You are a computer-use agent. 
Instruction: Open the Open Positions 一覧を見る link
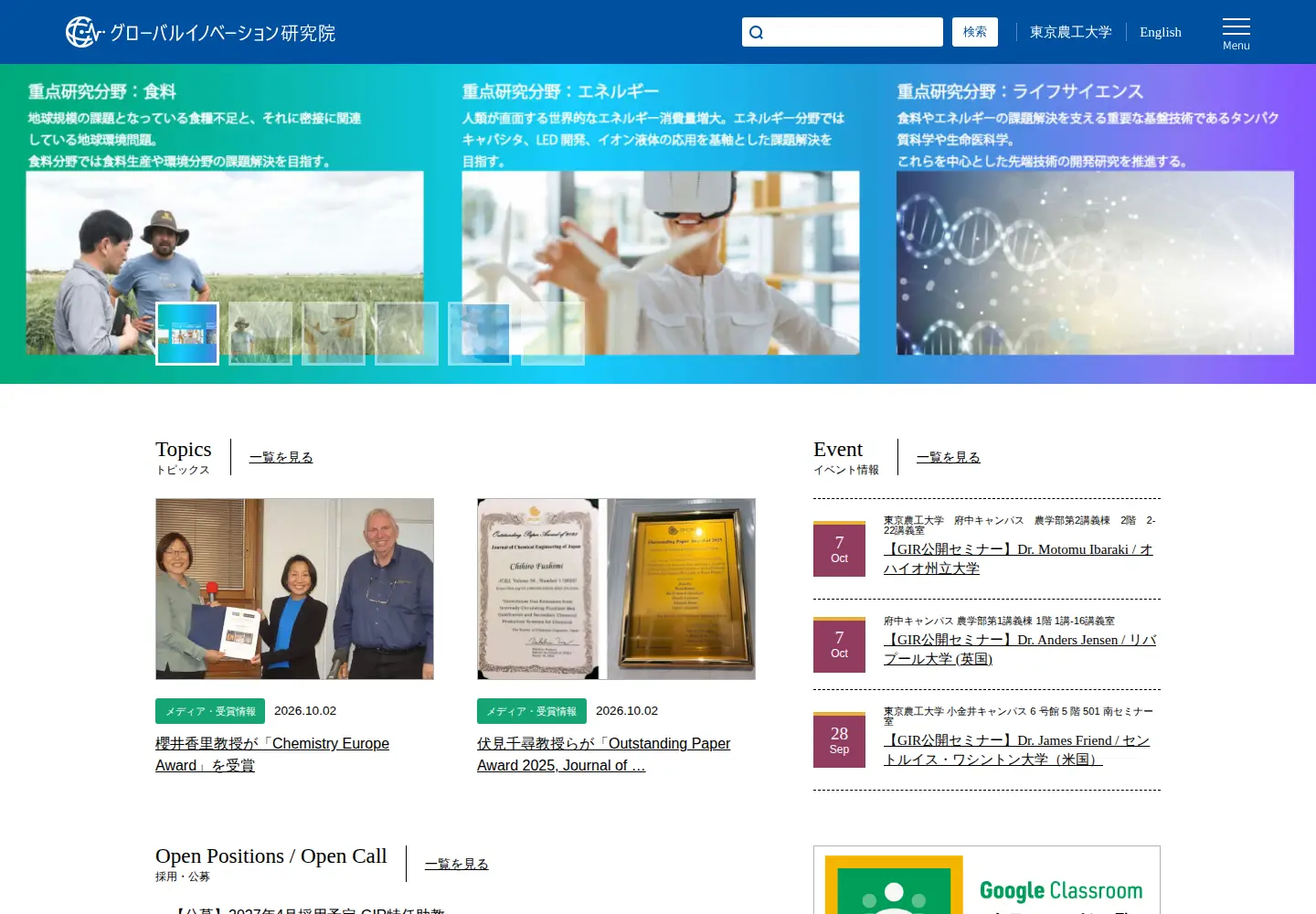point(457,864)
